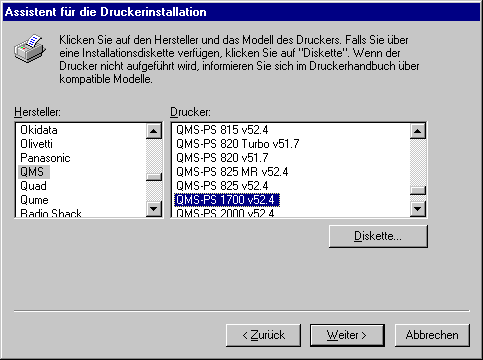The width and height of the screenshot is (483, 360).
Task: Click the printer icon beside the instructions
Action: pos(30,48)
